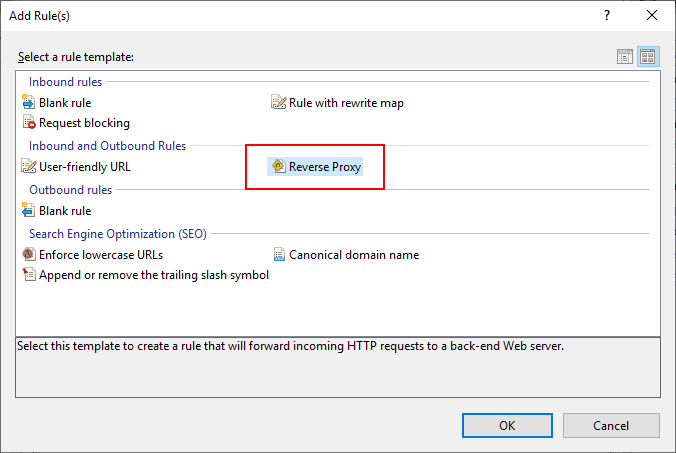Click the Inbound rules group header

point(65,82)
